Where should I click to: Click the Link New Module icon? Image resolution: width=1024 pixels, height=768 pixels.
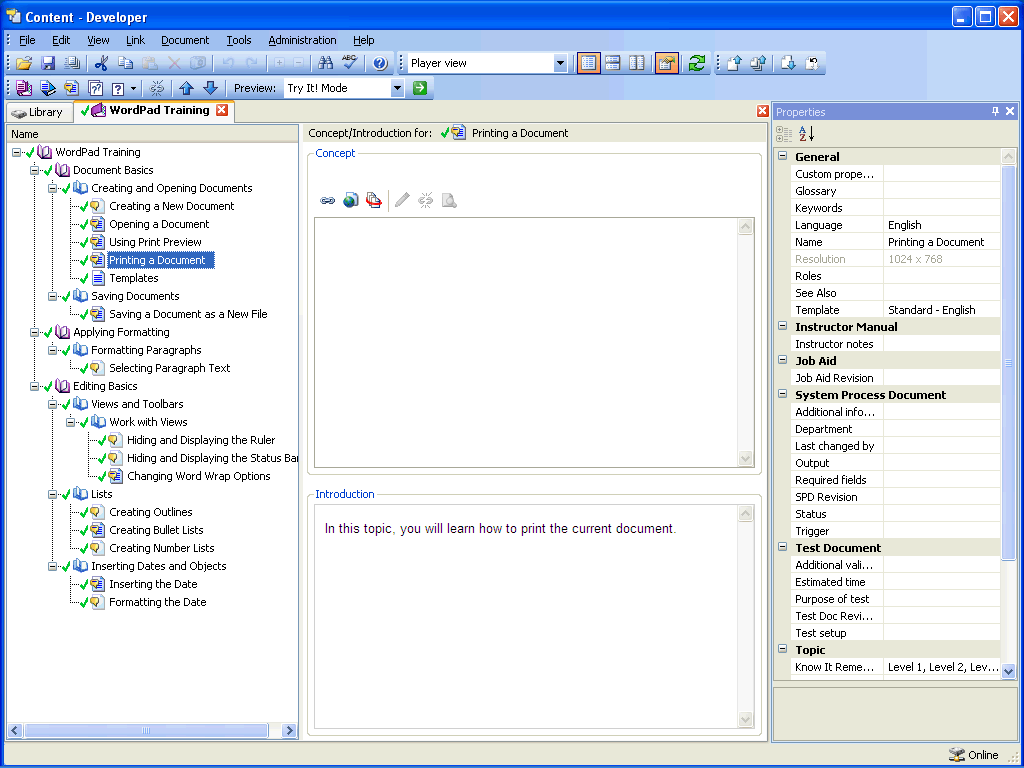point(24,88)
